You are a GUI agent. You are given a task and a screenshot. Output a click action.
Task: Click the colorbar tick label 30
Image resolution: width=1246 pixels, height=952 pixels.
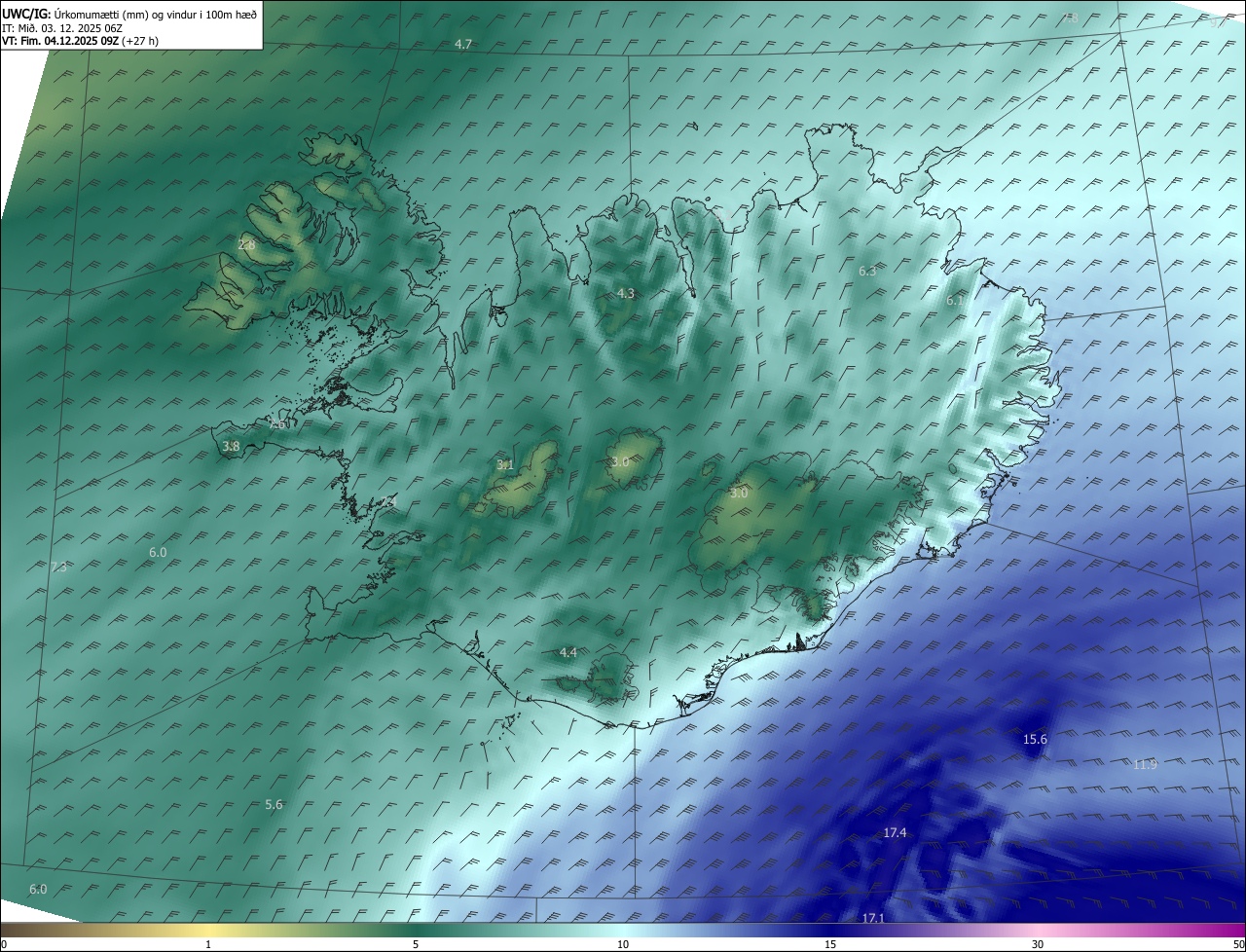click(1038, 944)
